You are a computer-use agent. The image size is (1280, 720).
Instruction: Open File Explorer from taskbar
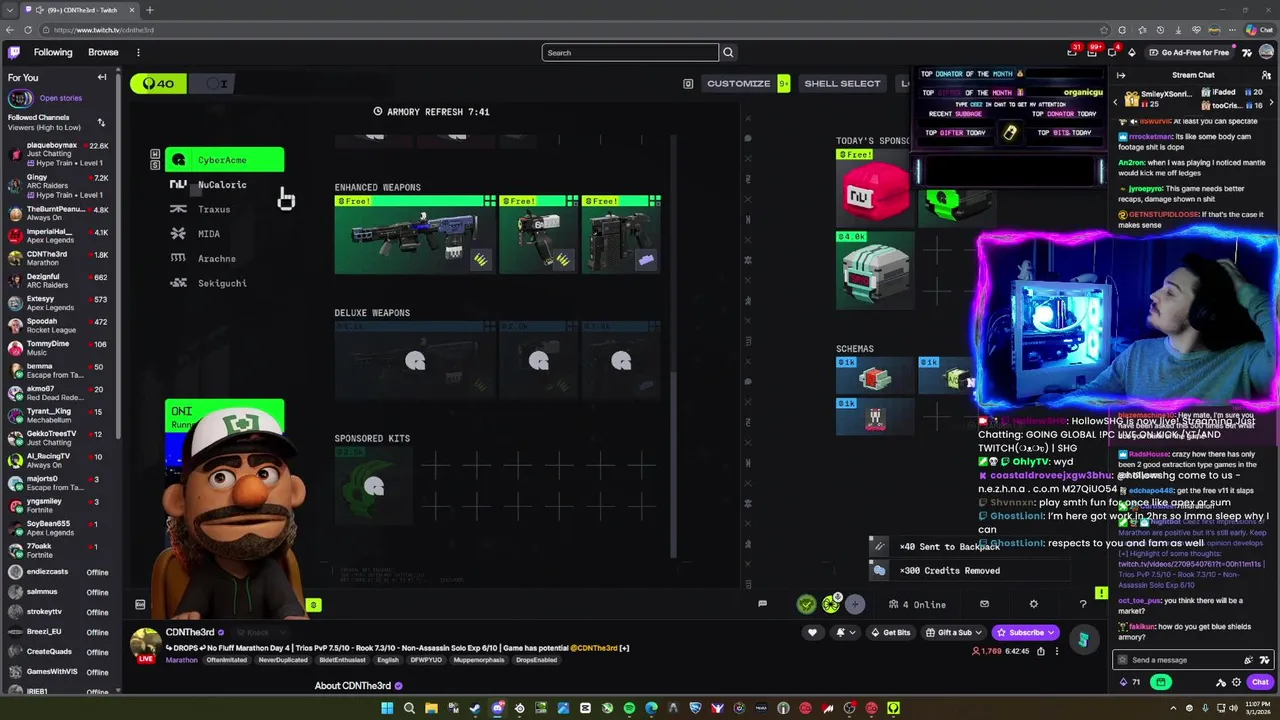click(x=431, y=708)
